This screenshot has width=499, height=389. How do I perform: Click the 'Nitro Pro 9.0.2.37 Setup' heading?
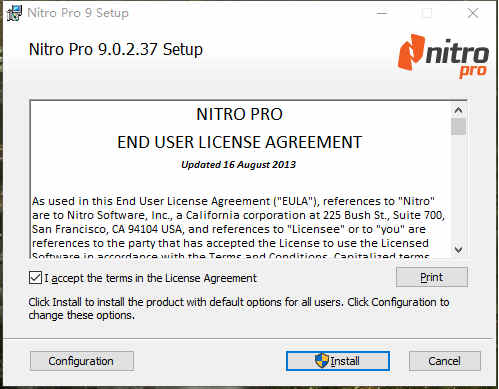click(116, 50)
